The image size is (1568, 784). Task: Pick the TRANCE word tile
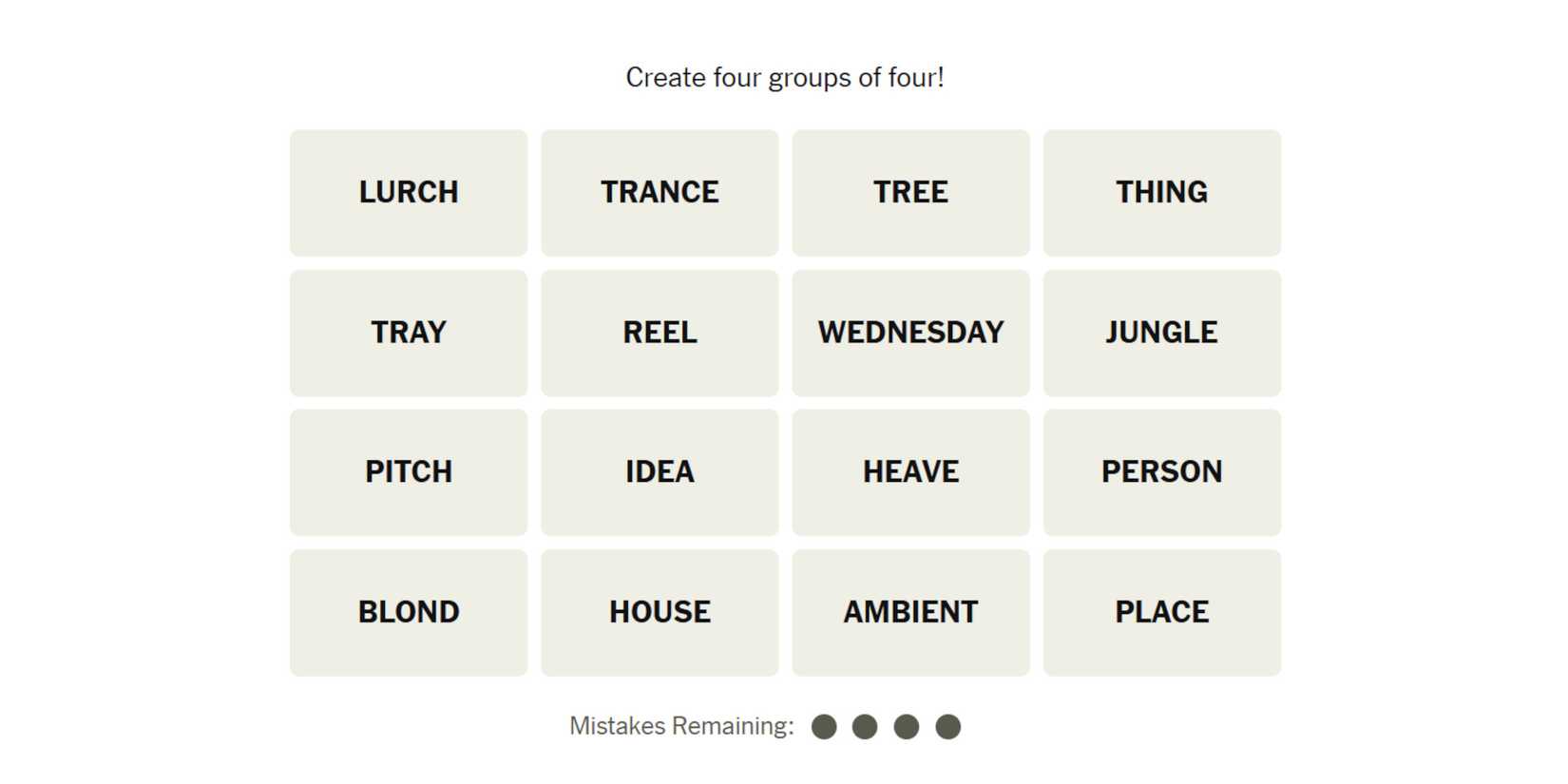click(x=660, y=193)
